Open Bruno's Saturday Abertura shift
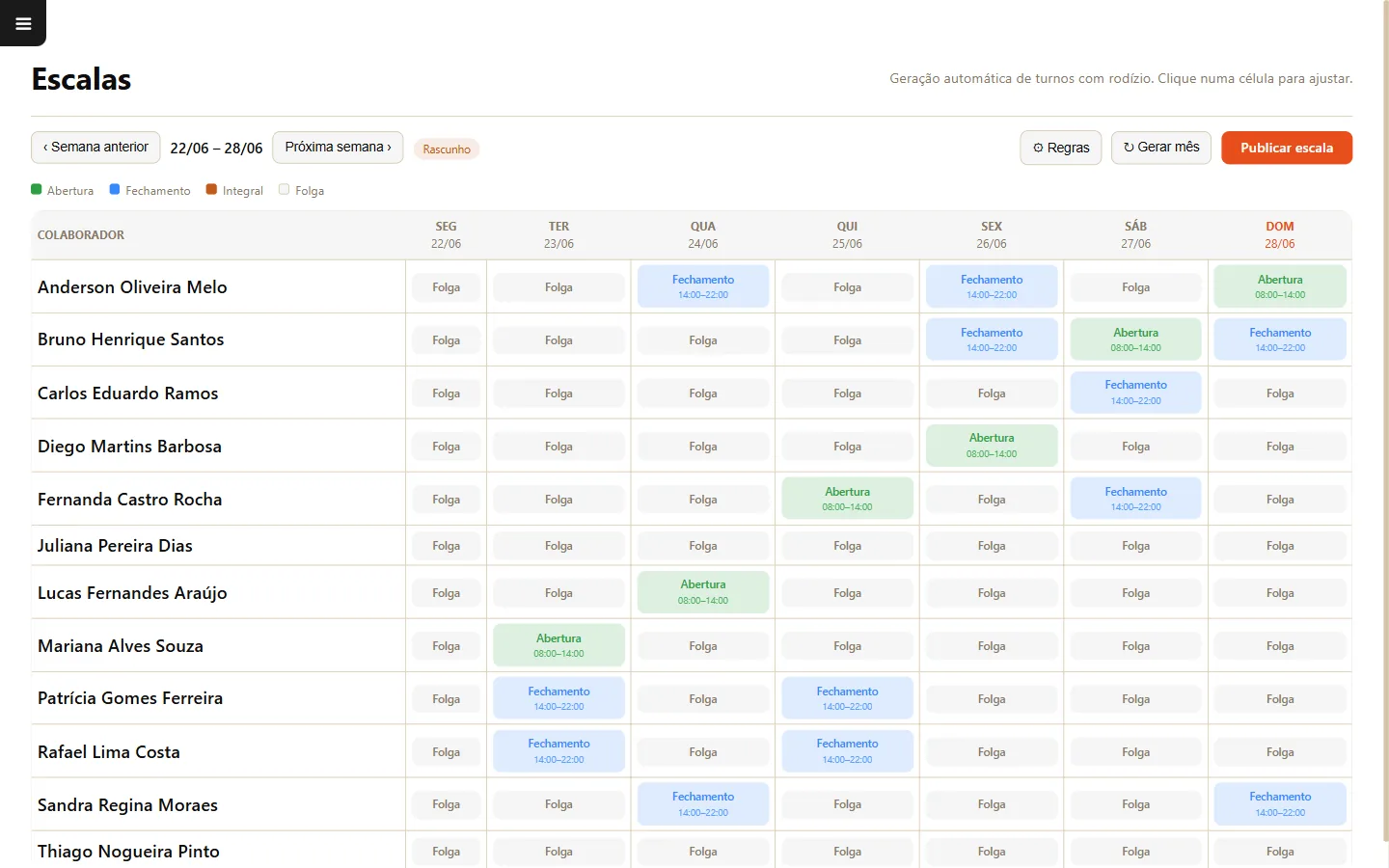The image size is (1389, 868). point(1136,339)
